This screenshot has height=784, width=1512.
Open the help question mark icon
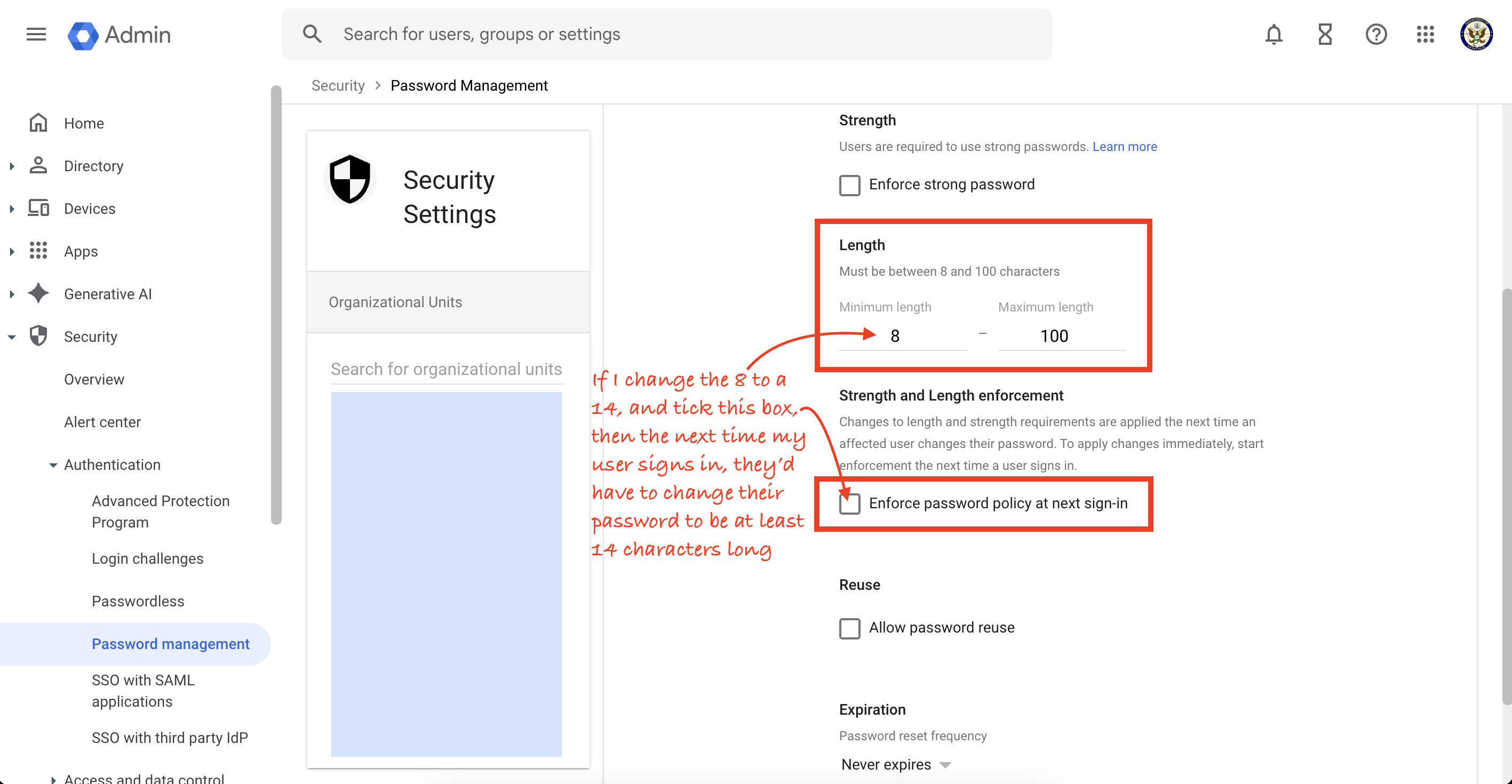(x=1376, y=34)
